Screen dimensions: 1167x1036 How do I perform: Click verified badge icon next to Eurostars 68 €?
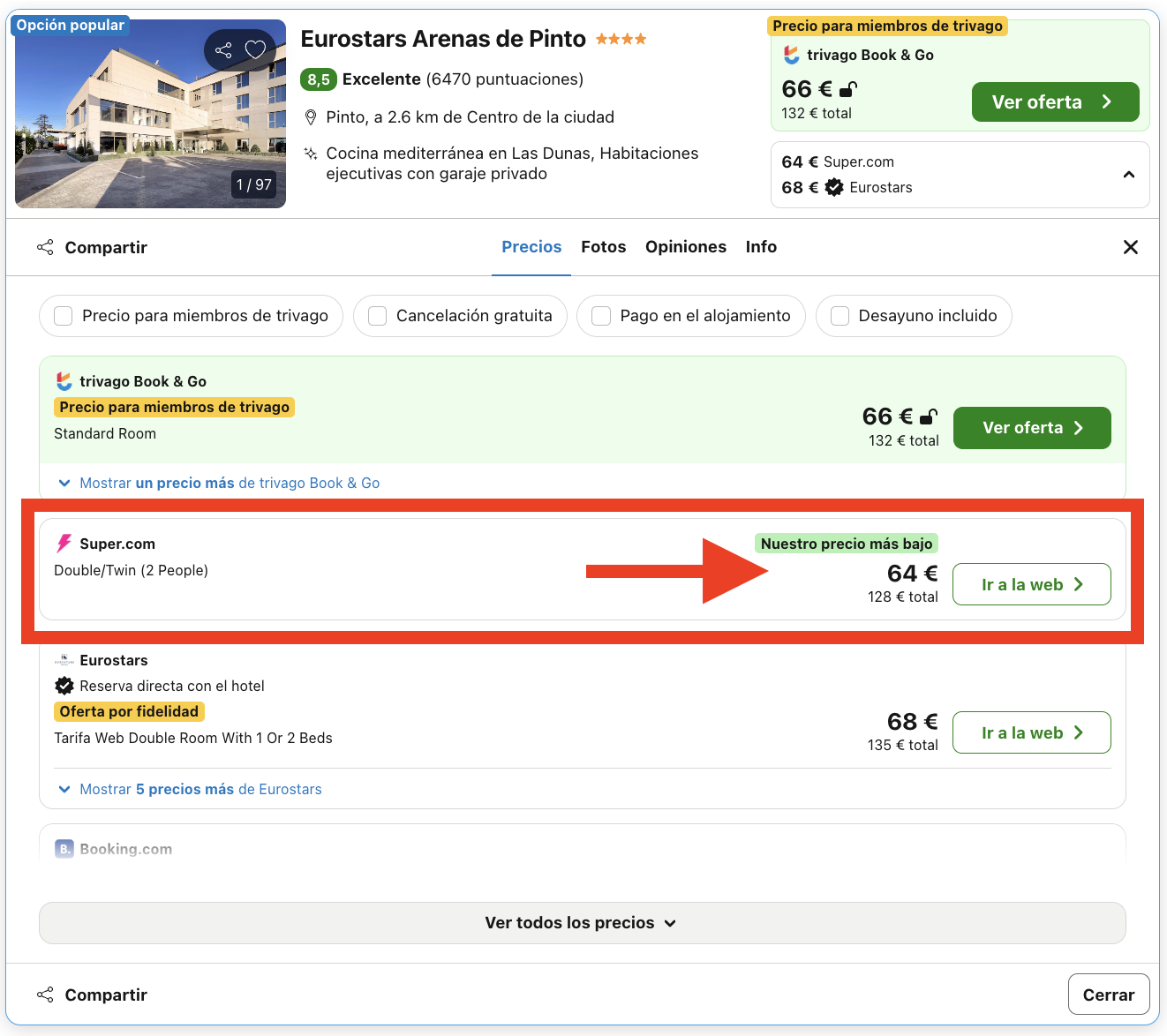(834, 187)
